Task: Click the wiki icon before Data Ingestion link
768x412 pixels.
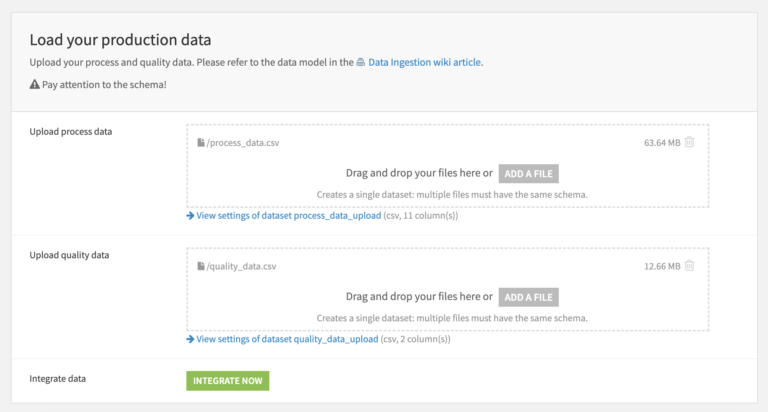Action: click(360, 62)
